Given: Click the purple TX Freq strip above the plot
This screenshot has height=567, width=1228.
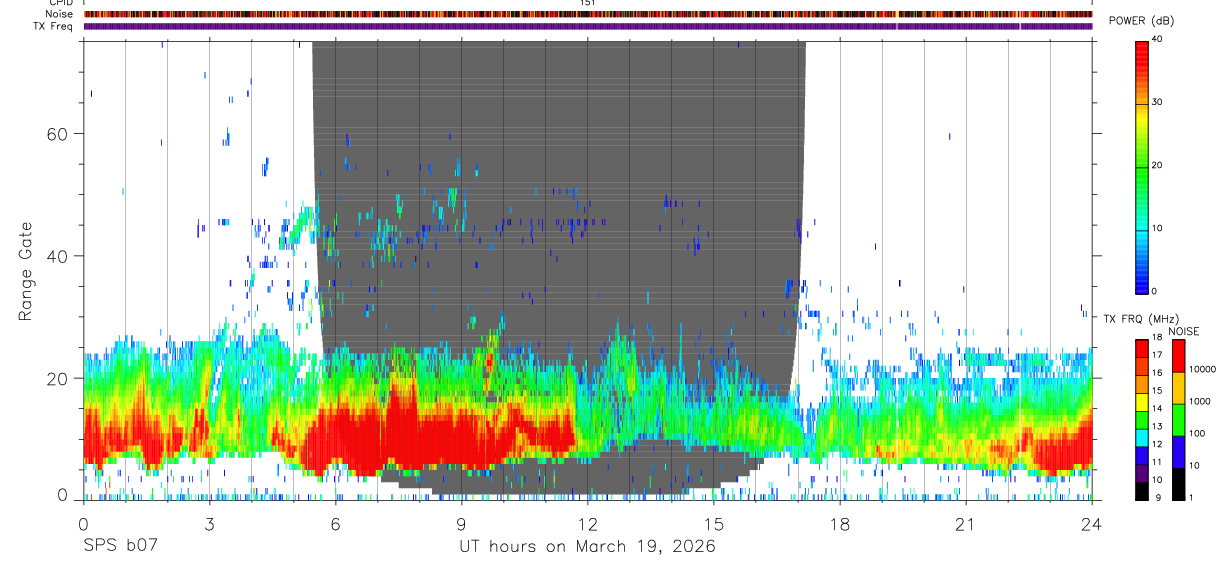Looking at the screenshot, I should tap(587, 26).
